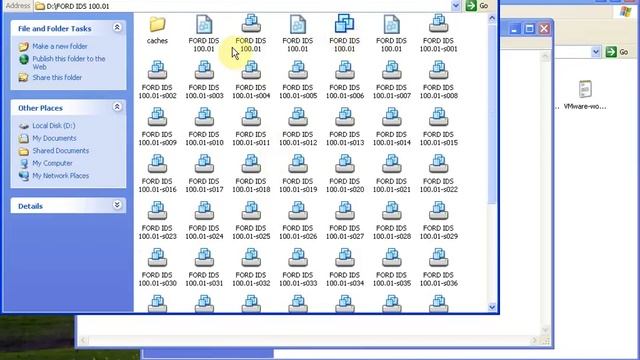
Task: Click Make a new folder
Action: (60, 46)
